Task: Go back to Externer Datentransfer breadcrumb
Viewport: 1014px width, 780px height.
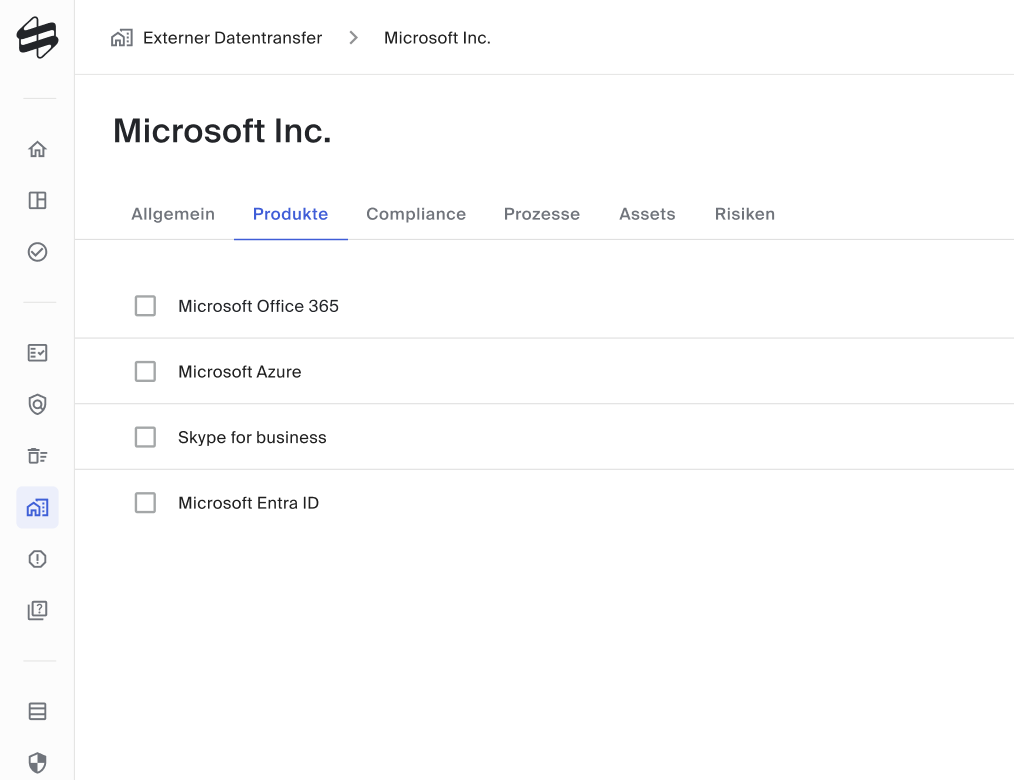Action: 232,38
